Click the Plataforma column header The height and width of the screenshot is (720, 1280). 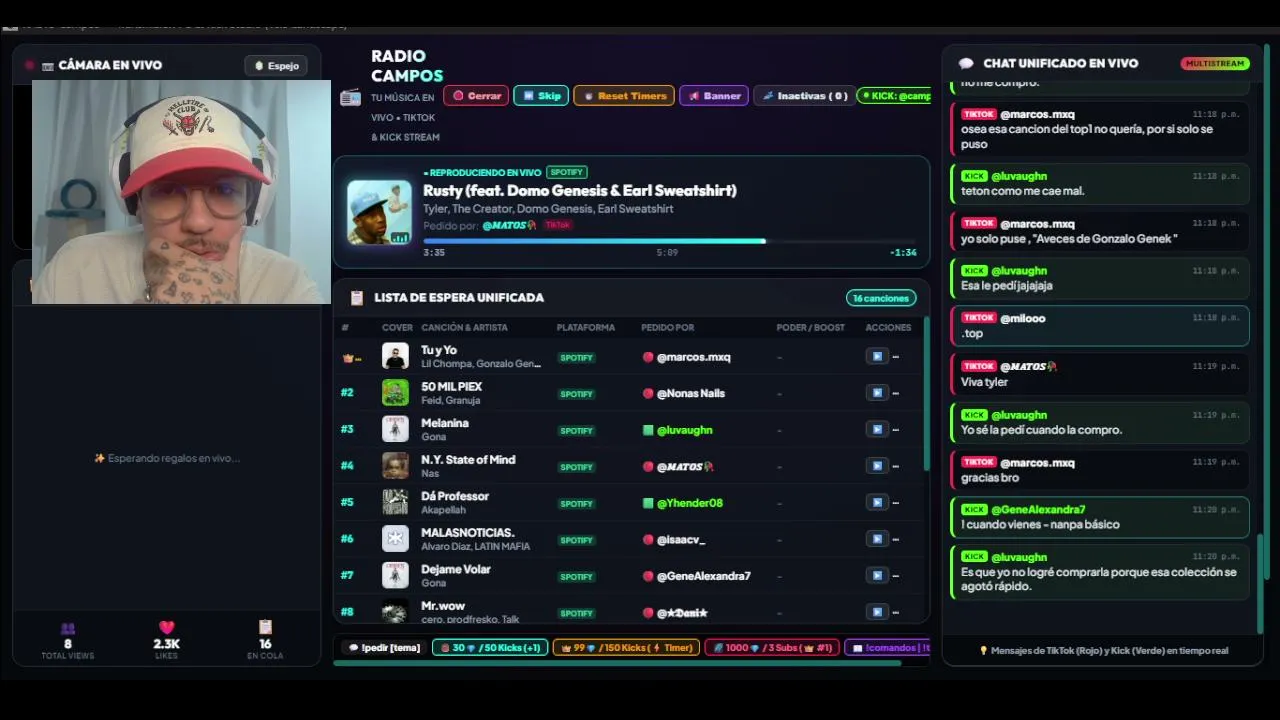tap(586, 328)
